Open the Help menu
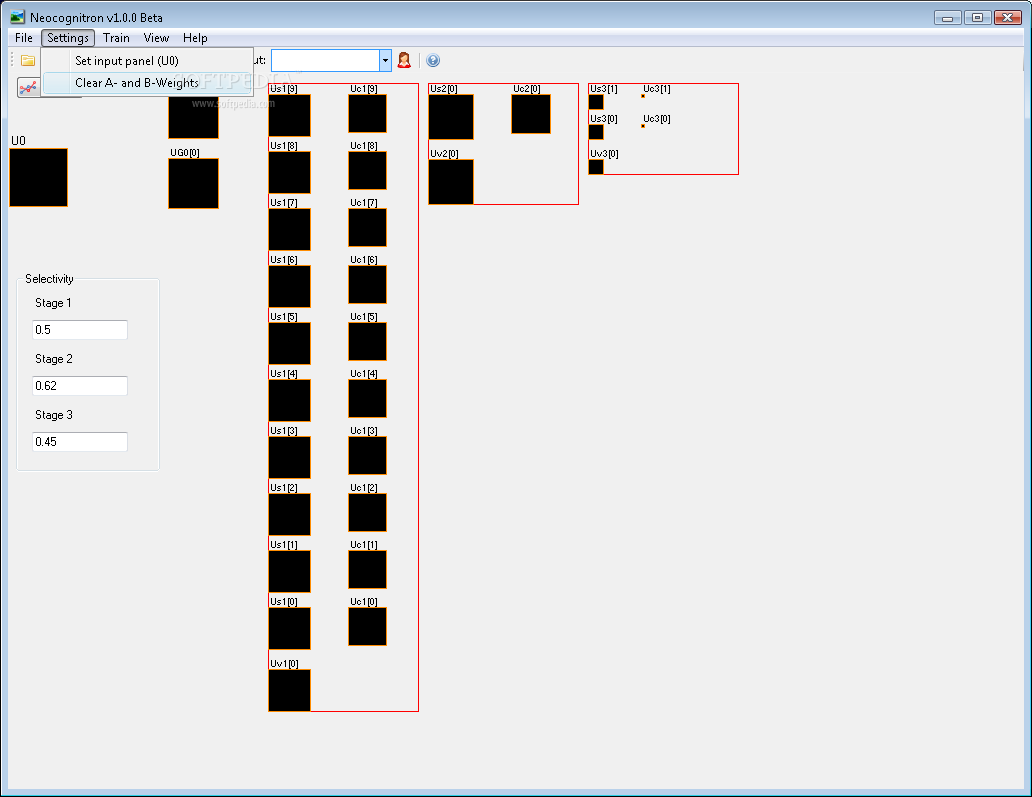1032x797 pixels. pyautogui.click(x=195, y=38)
